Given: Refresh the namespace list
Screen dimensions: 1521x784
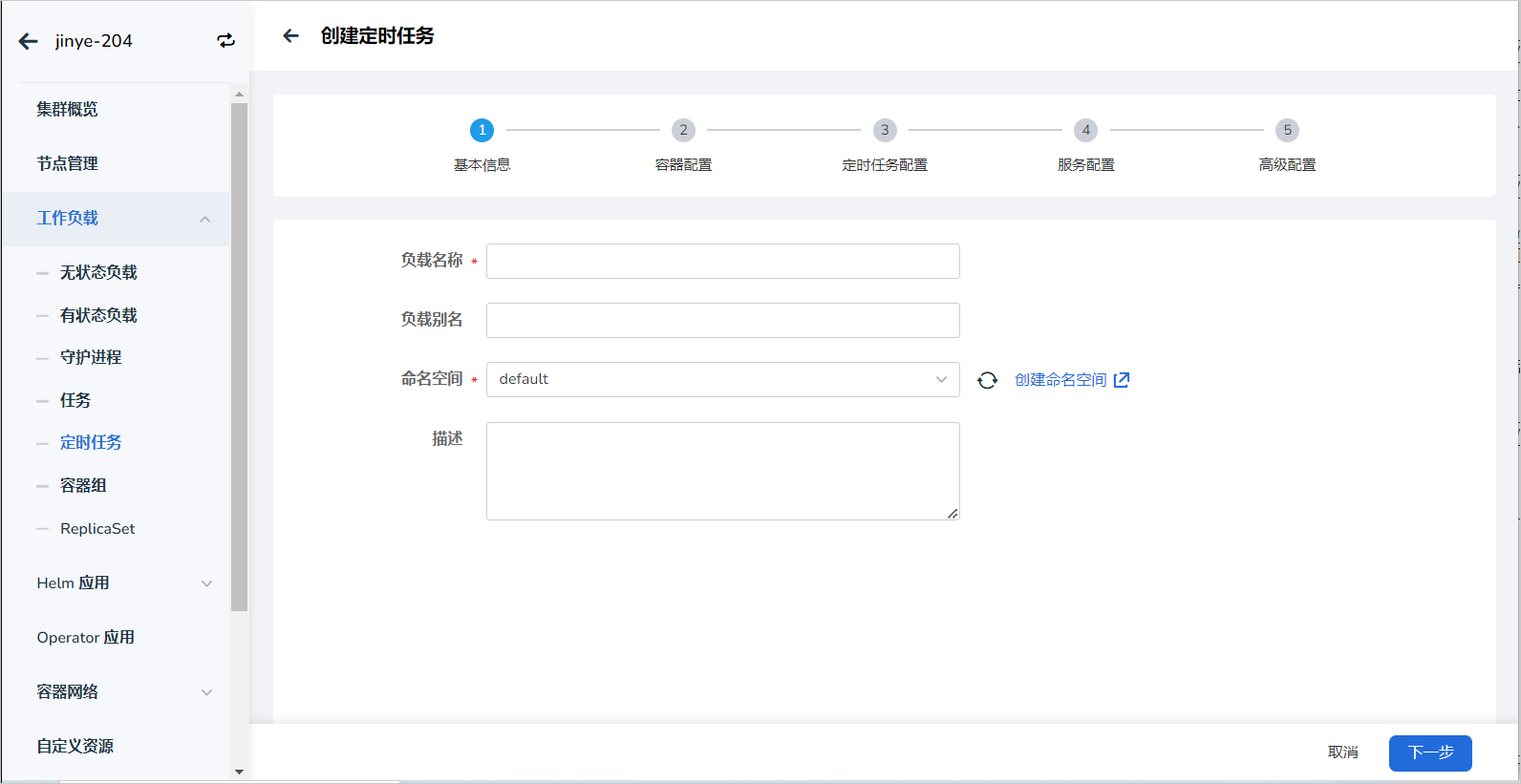Looking at the screenshot, I should [987, 380].
